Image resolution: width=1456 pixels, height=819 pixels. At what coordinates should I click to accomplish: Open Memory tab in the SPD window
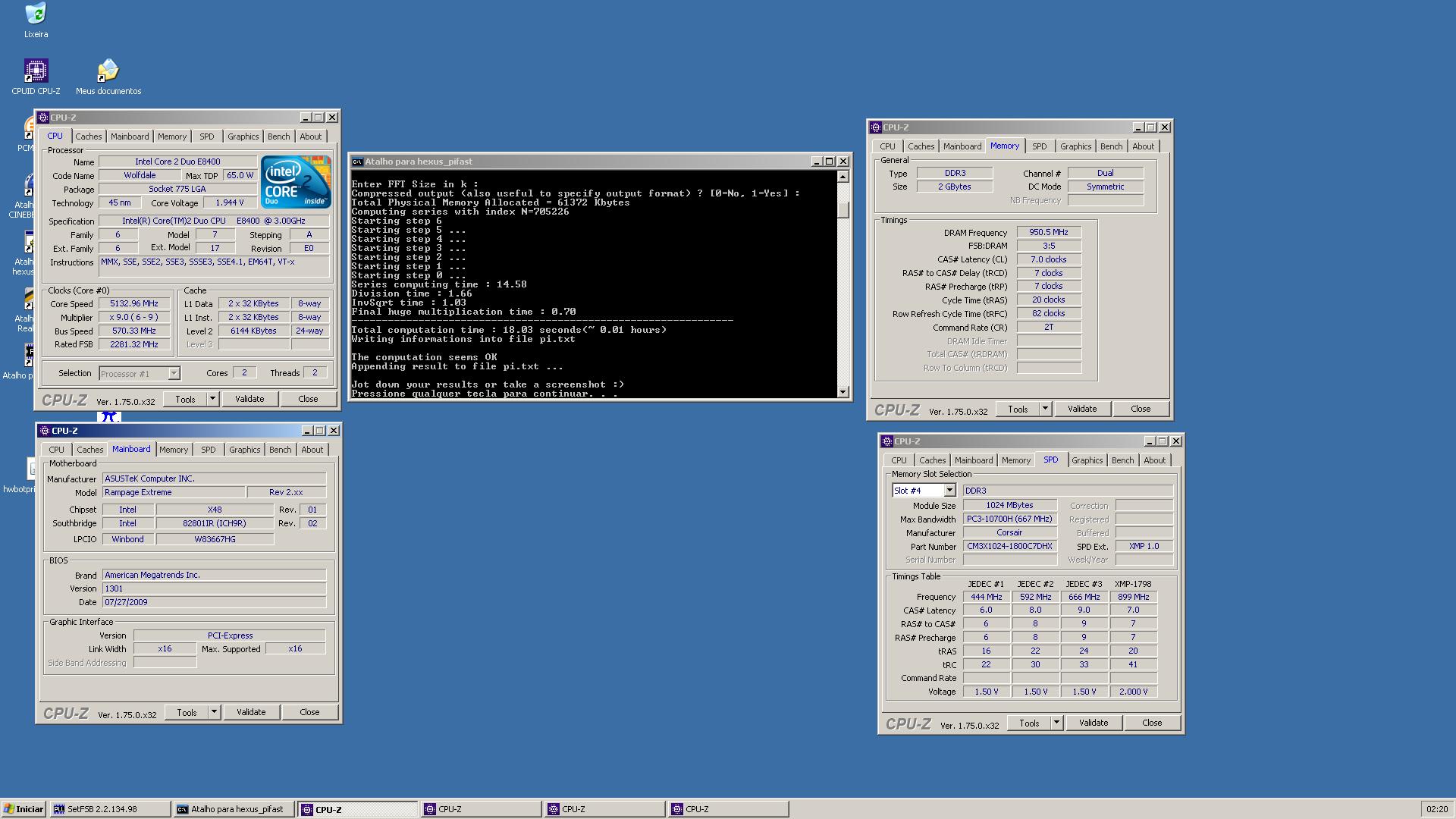[x=1015, y=460]
